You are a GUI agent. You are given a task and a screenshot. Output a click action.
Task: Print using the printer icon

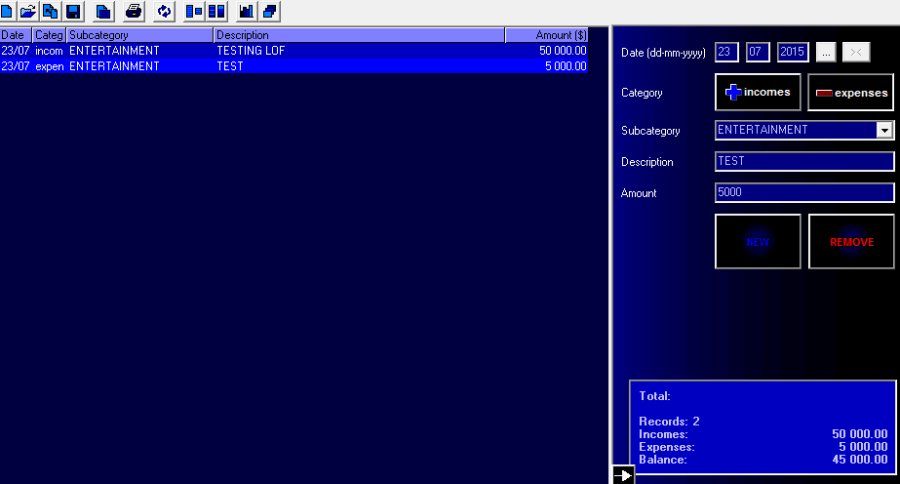click(134, 11)
